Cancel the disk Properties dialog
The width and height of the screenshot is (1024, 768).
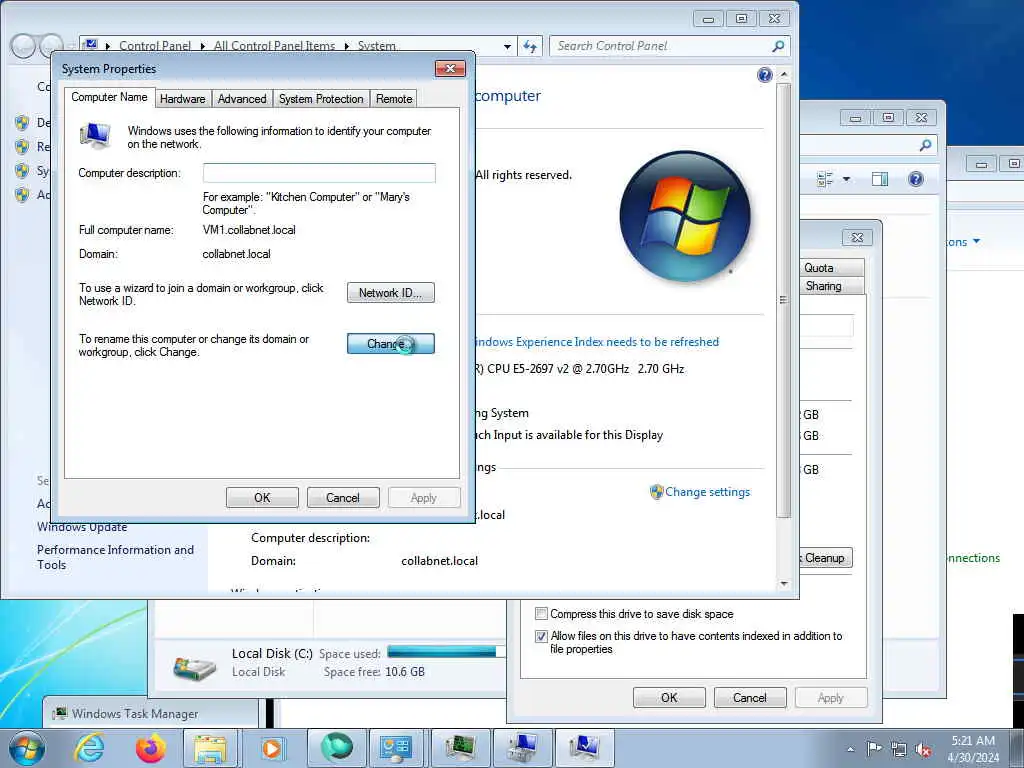(x=750, y=697)
